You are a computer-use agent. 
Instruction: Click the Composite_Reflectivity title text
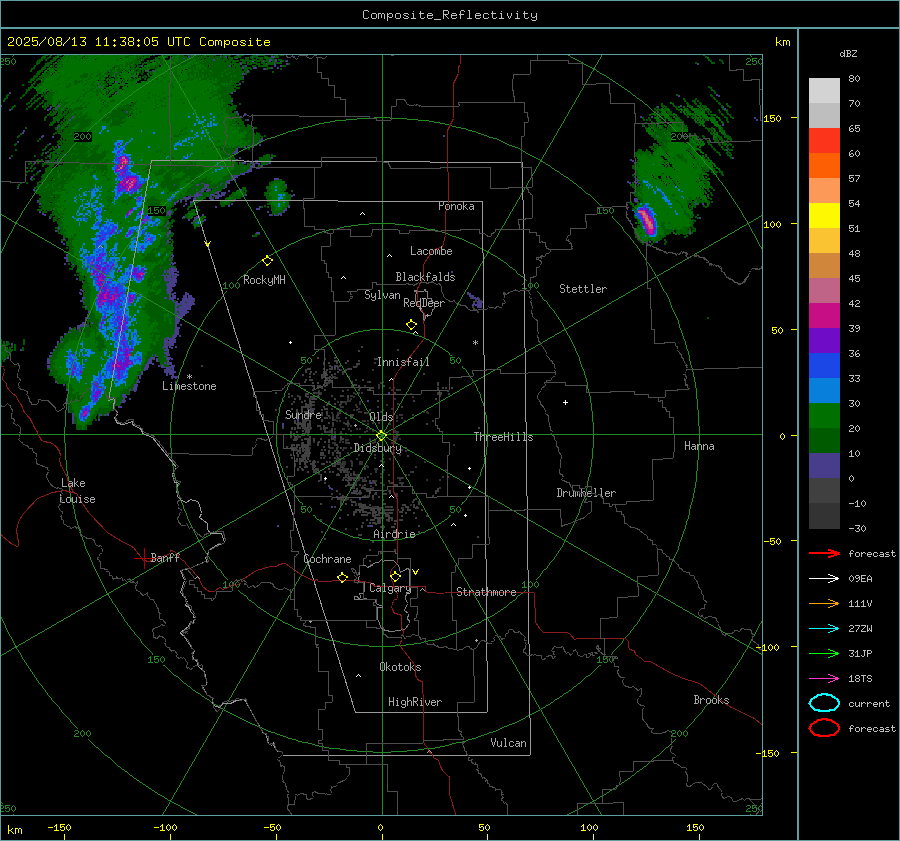(450, 15)
